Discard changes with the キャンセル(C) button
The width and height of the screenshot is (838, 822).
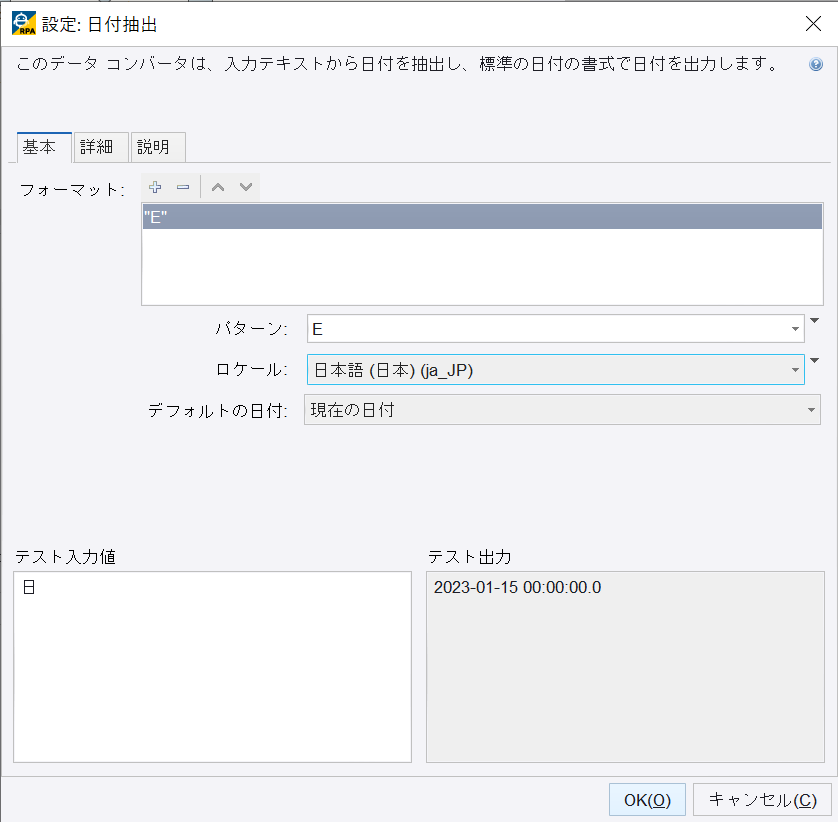763,800
